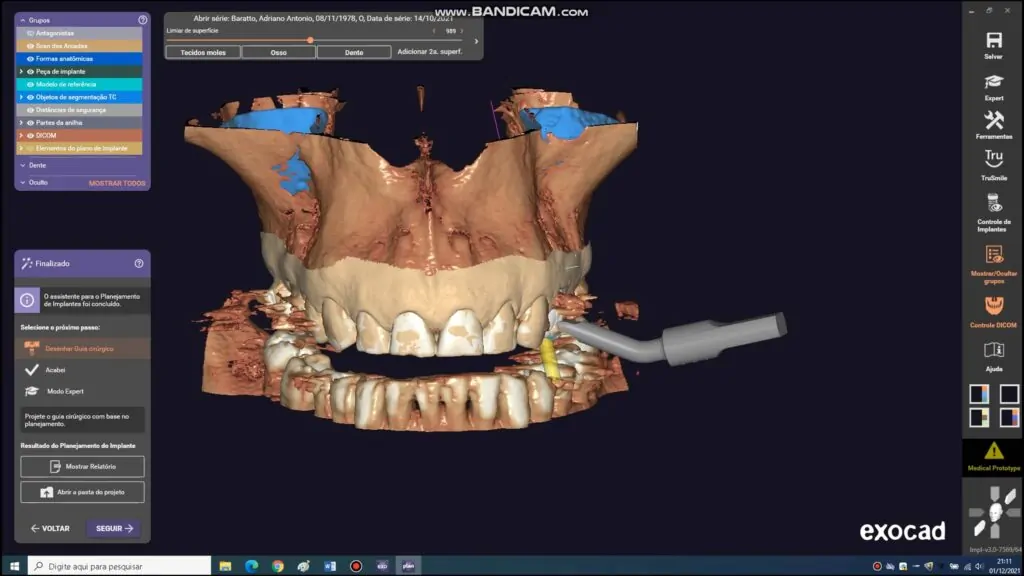Select the Osso surface preset tab

pyautogui.click(x=278, y=52)
